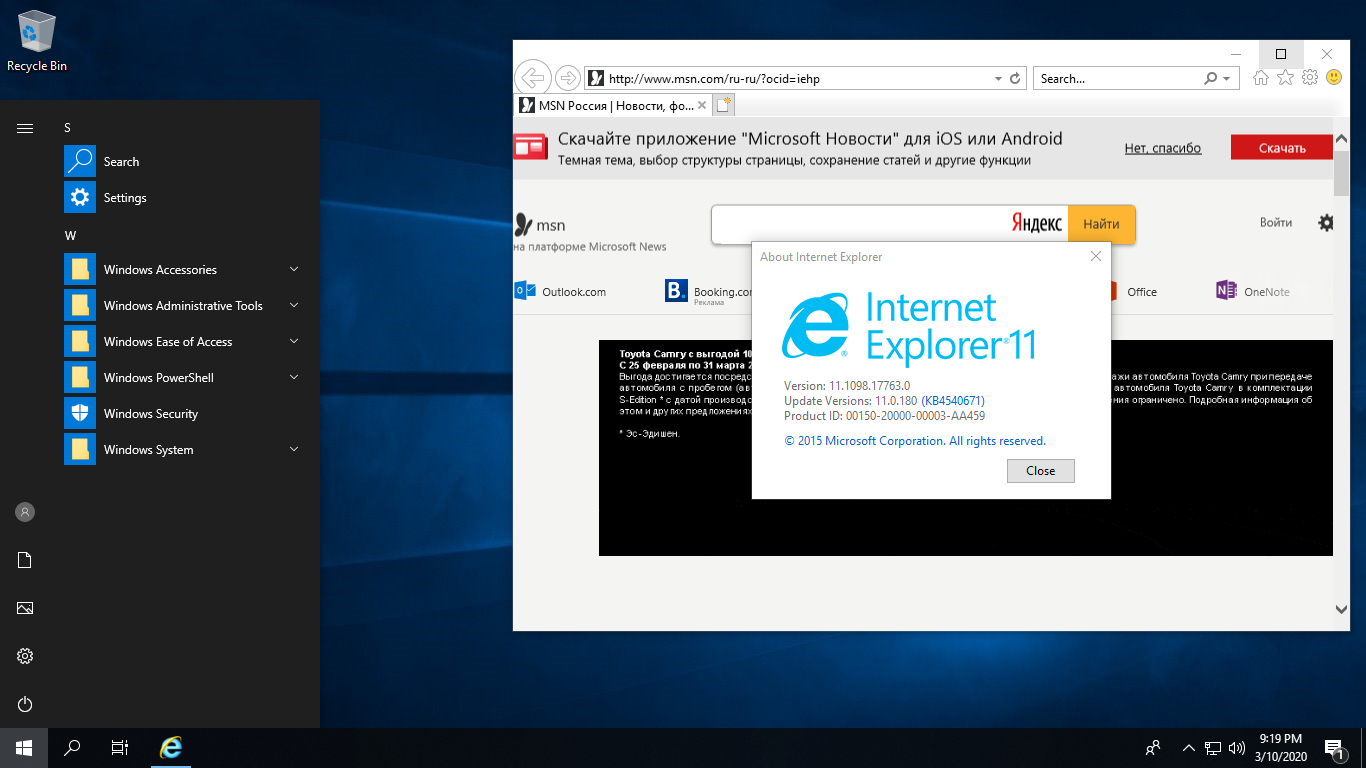
Task: Click the 2015 Microsoft Corporation copyright link
Action: pos(915,441)
